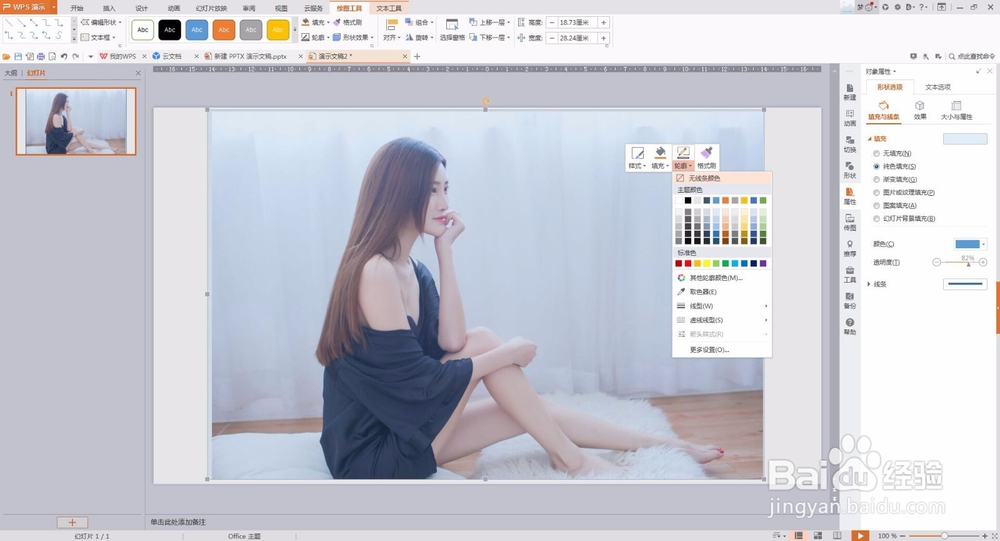Select the 大小与属性 icon in properties panel
Screen dimensions: 1000x541
click(x=956, y=110)
